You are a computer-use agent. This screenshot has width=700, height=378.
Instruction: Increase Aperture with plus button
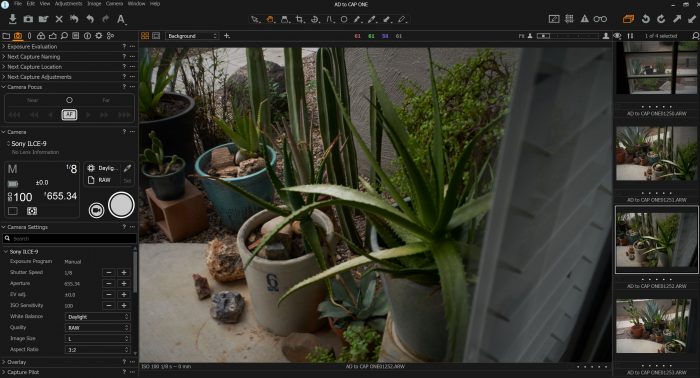pos(124,283)
